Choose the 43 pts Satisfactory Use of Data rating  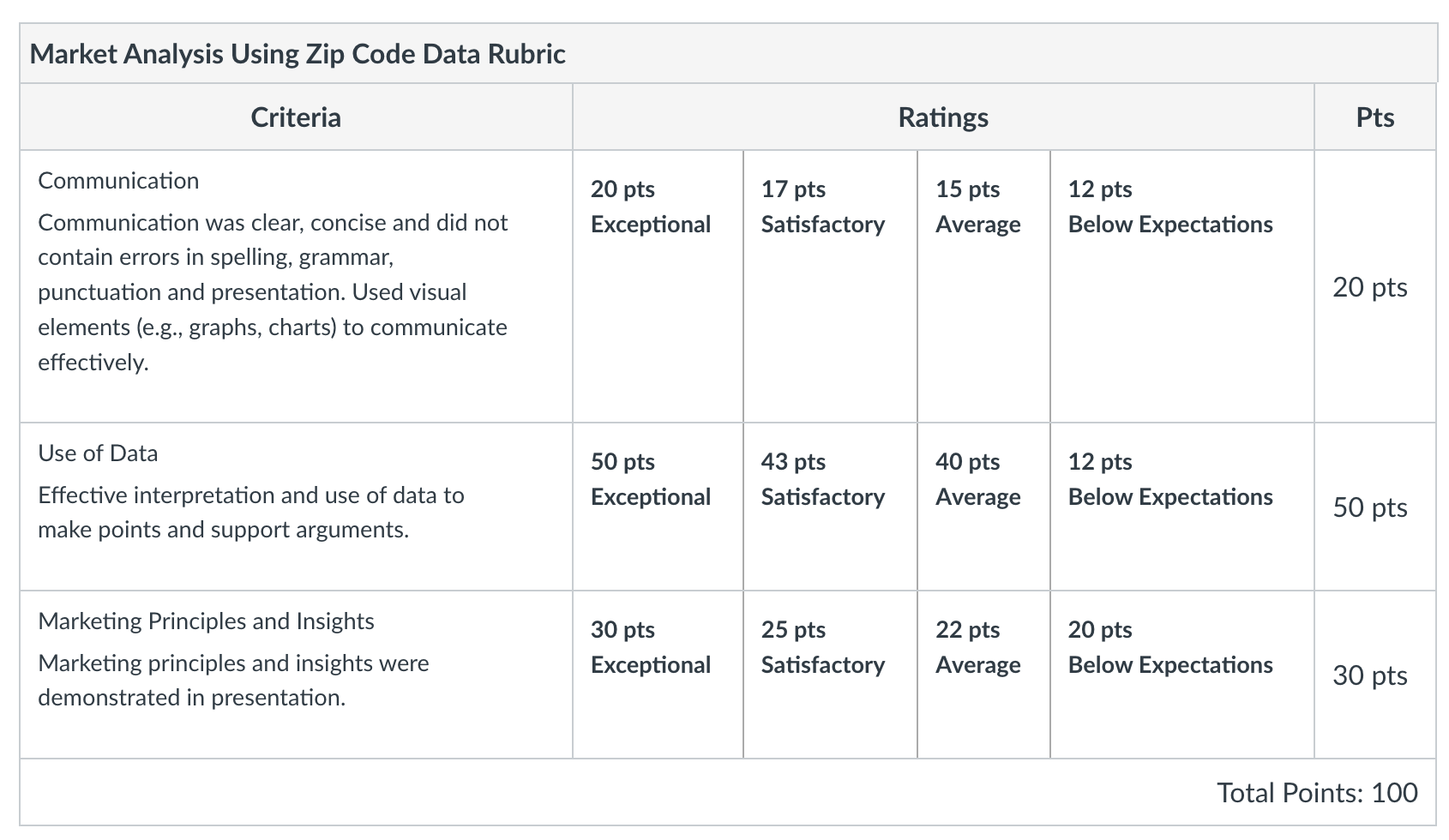pos(830,507)
